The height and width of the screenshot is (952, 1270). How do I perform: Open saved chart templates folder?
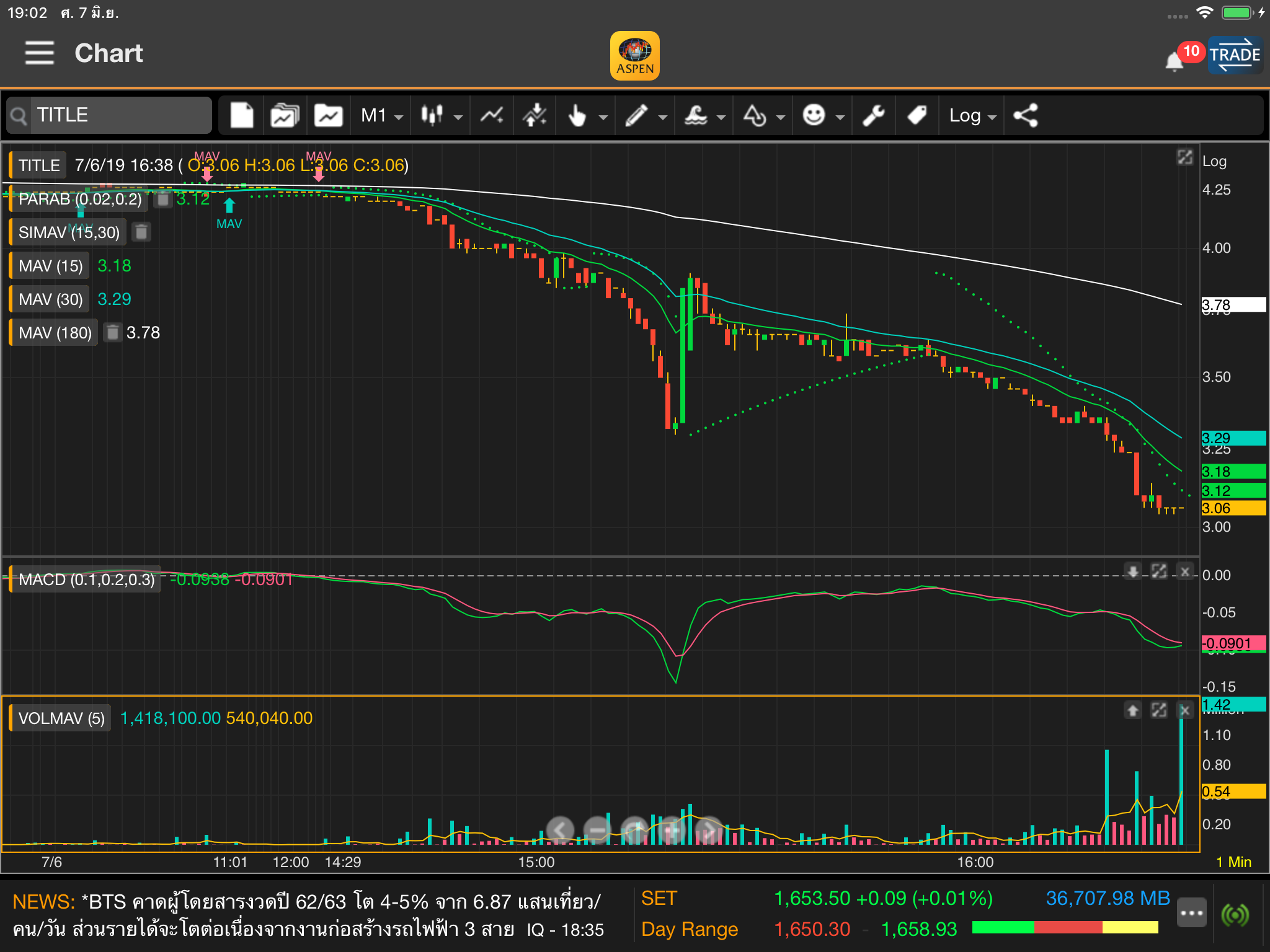point(285,115)
